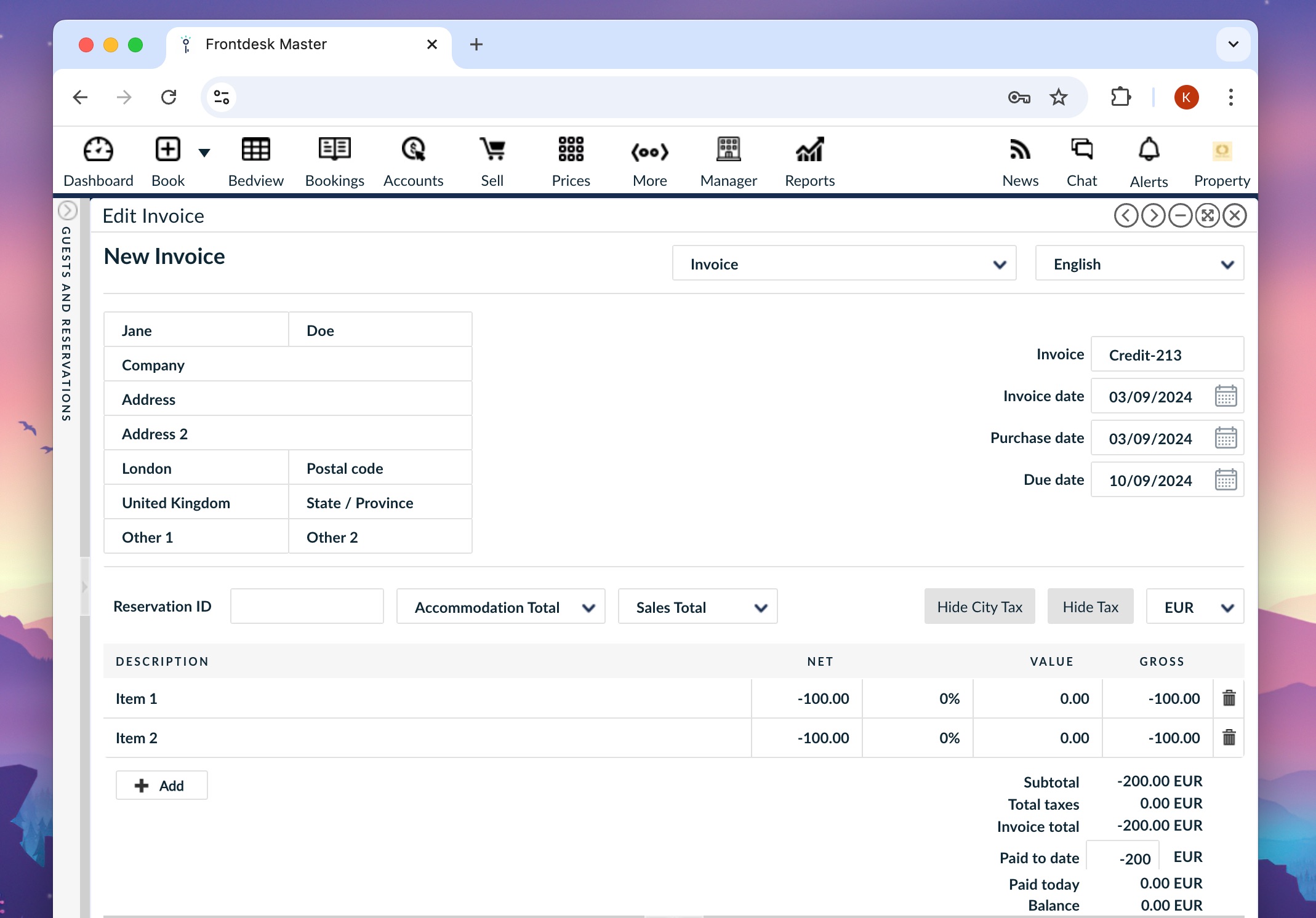Go to next invoice panel arrow
Screen dimensions: 1316x918
point(1154,216)
